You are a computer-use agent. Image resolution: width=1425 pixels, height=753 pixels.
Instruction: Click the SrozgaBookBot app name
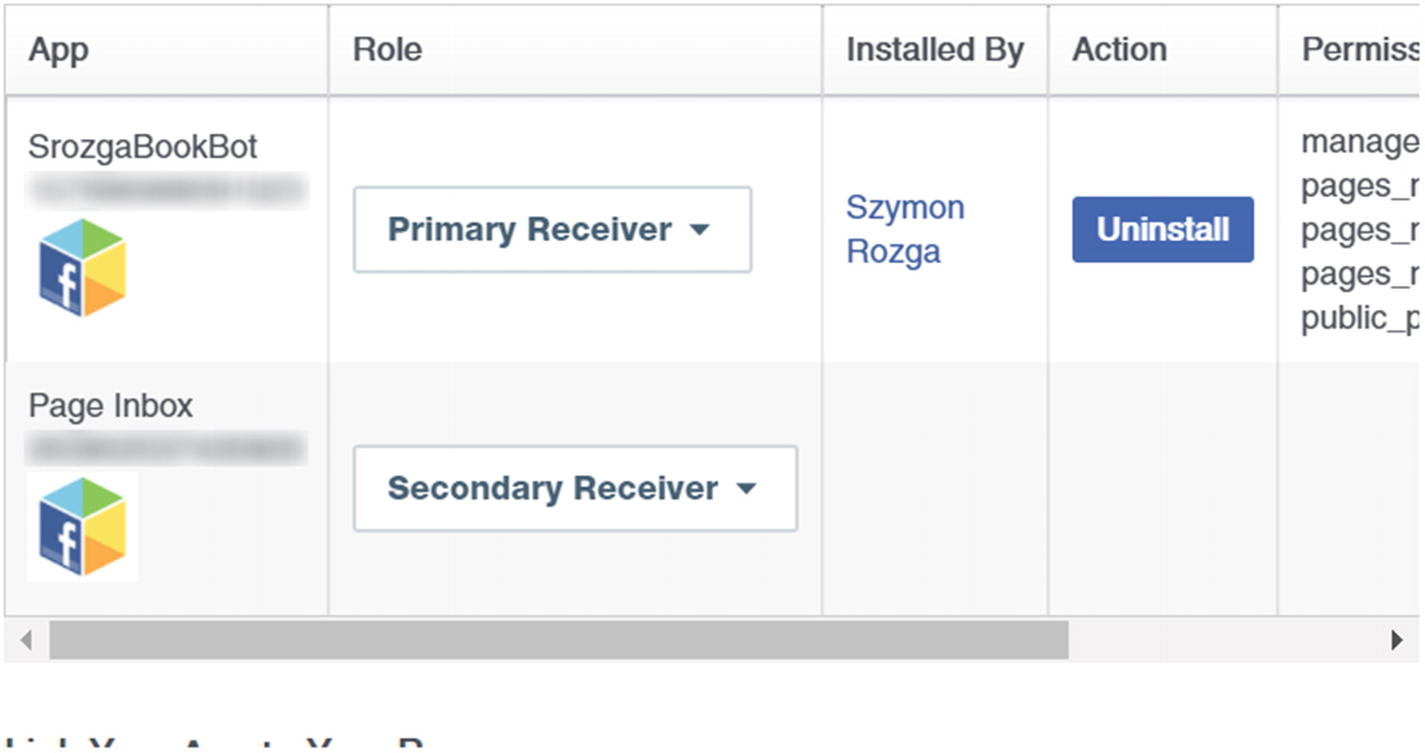point(143,147)
